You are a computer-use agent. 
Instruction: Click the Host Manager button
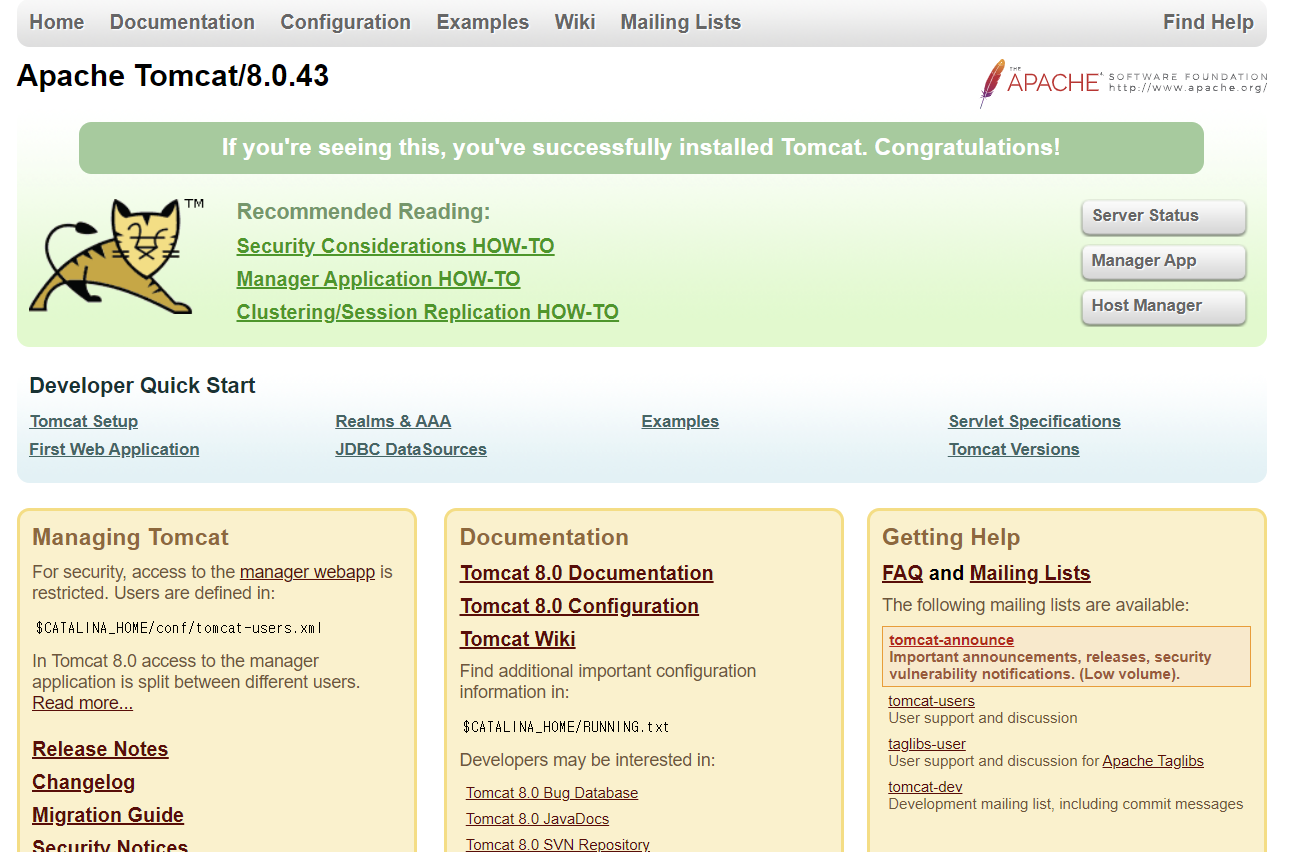click(1164, 306)
